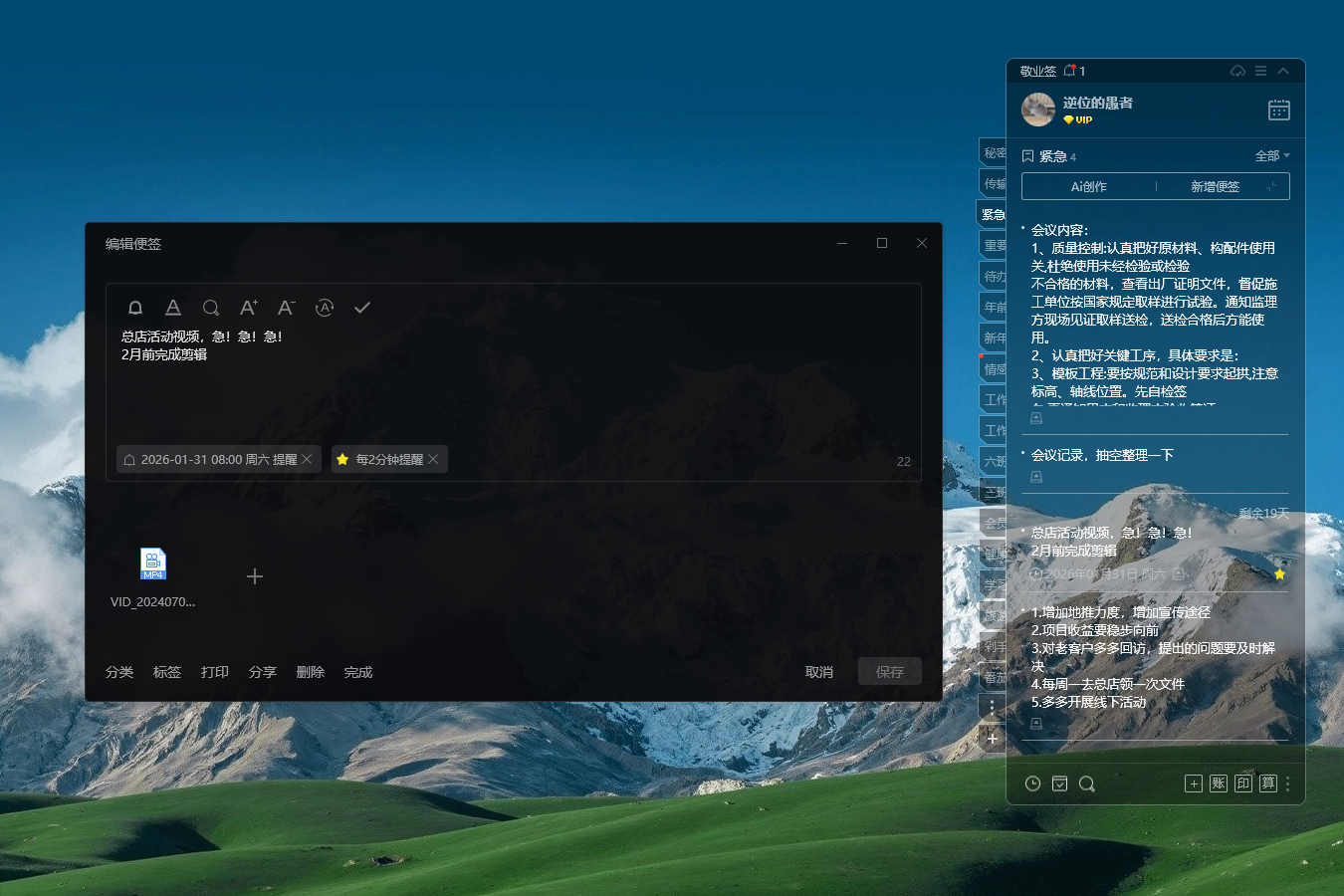The height and width of the screenshot is (896, 1344).
Task: Open the 算 calculator icon in the bottom bar
Action: pos(1267,784)
